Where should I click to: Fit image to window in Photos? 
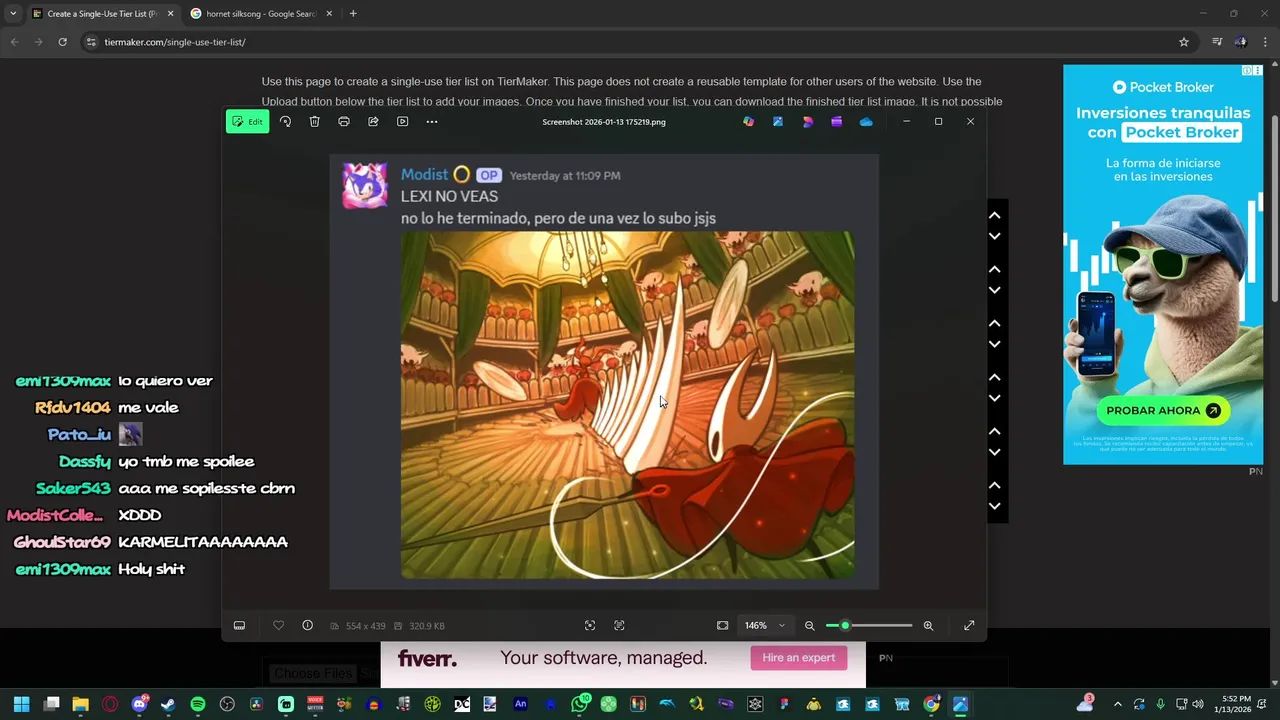tap(722, 626)
